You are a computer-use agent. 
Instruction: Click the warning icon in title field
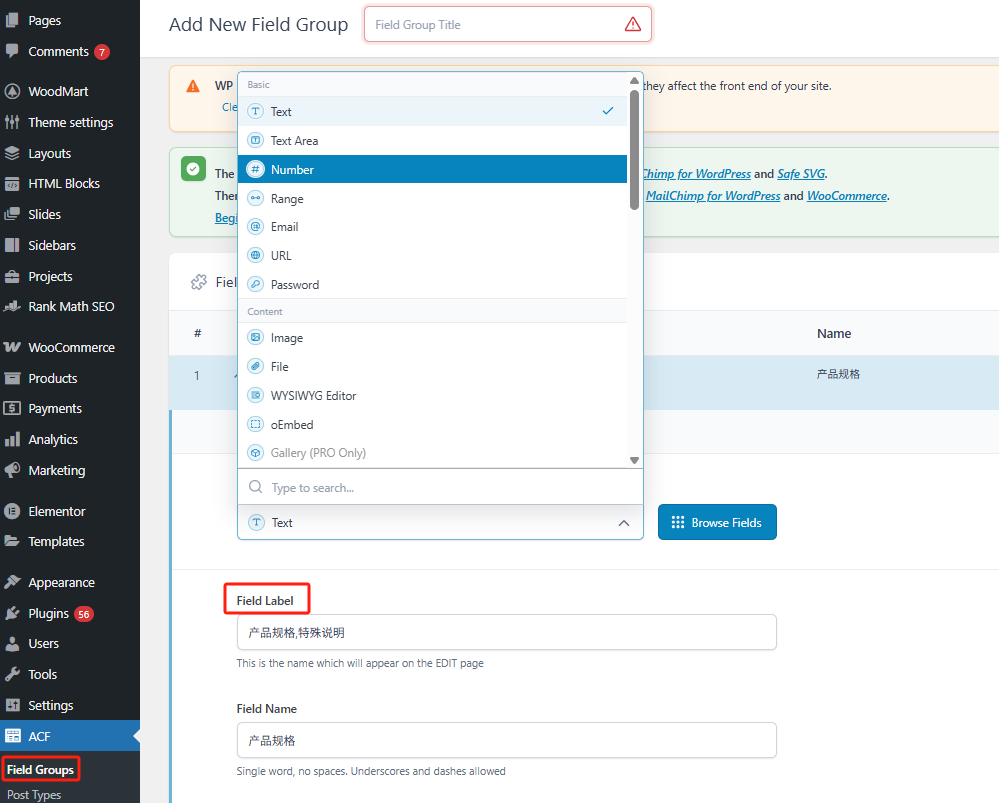pyautogui.click(x=633, y=24)
